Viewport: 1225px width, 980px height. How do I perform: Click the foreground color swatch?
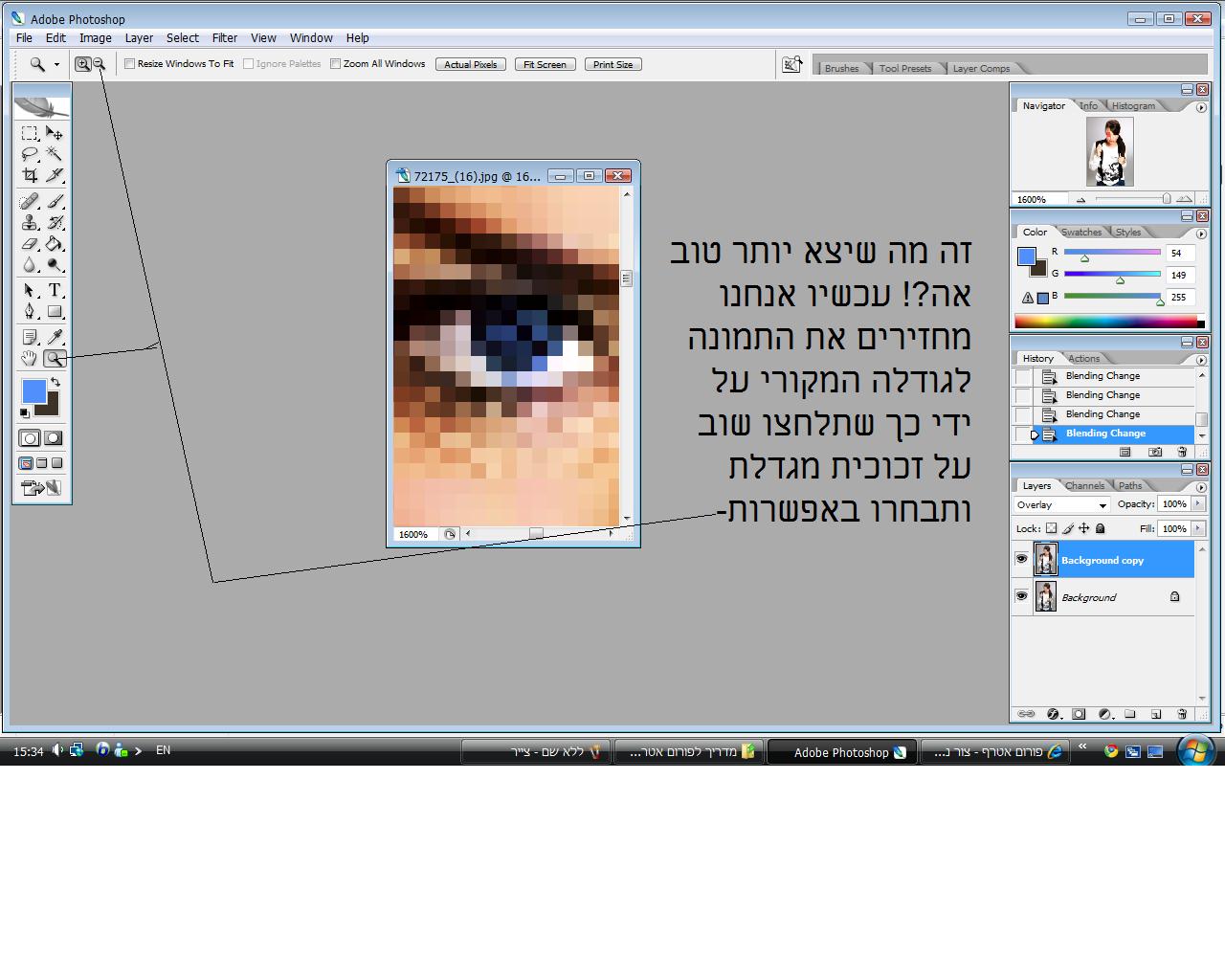(33, 390)
